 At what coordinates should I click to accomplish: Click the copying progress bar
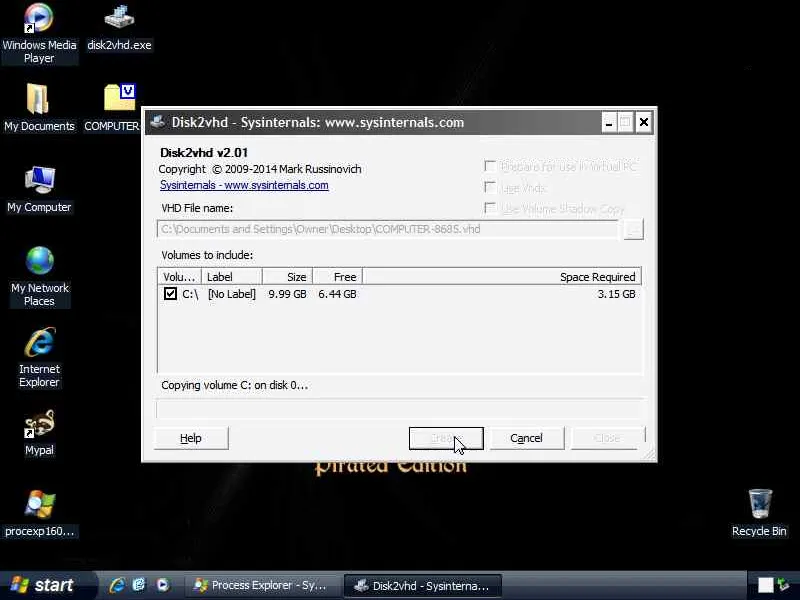click(400, 409)
